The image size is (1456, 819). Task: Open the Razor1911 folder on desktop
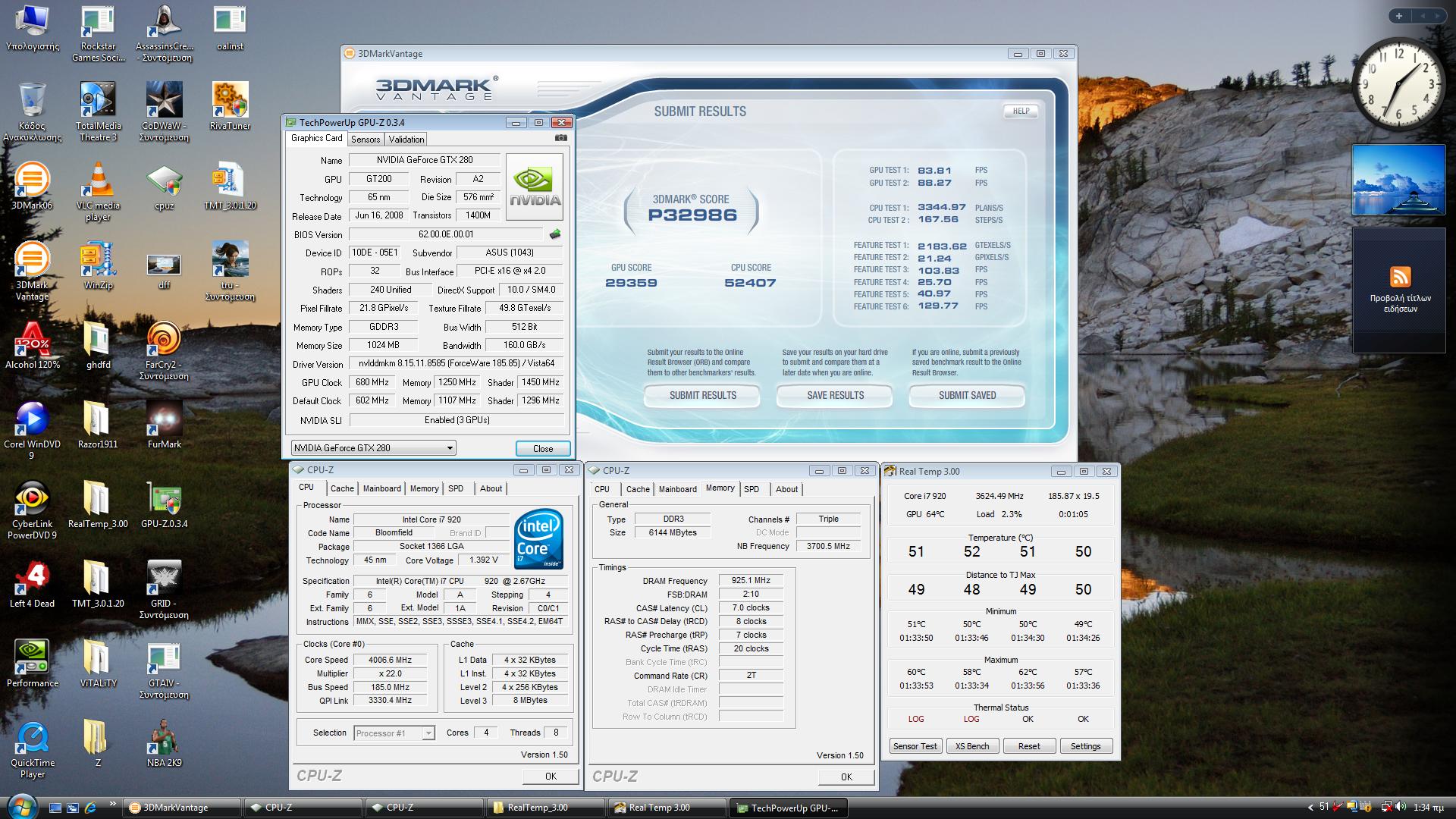click(x=99, y=425)
